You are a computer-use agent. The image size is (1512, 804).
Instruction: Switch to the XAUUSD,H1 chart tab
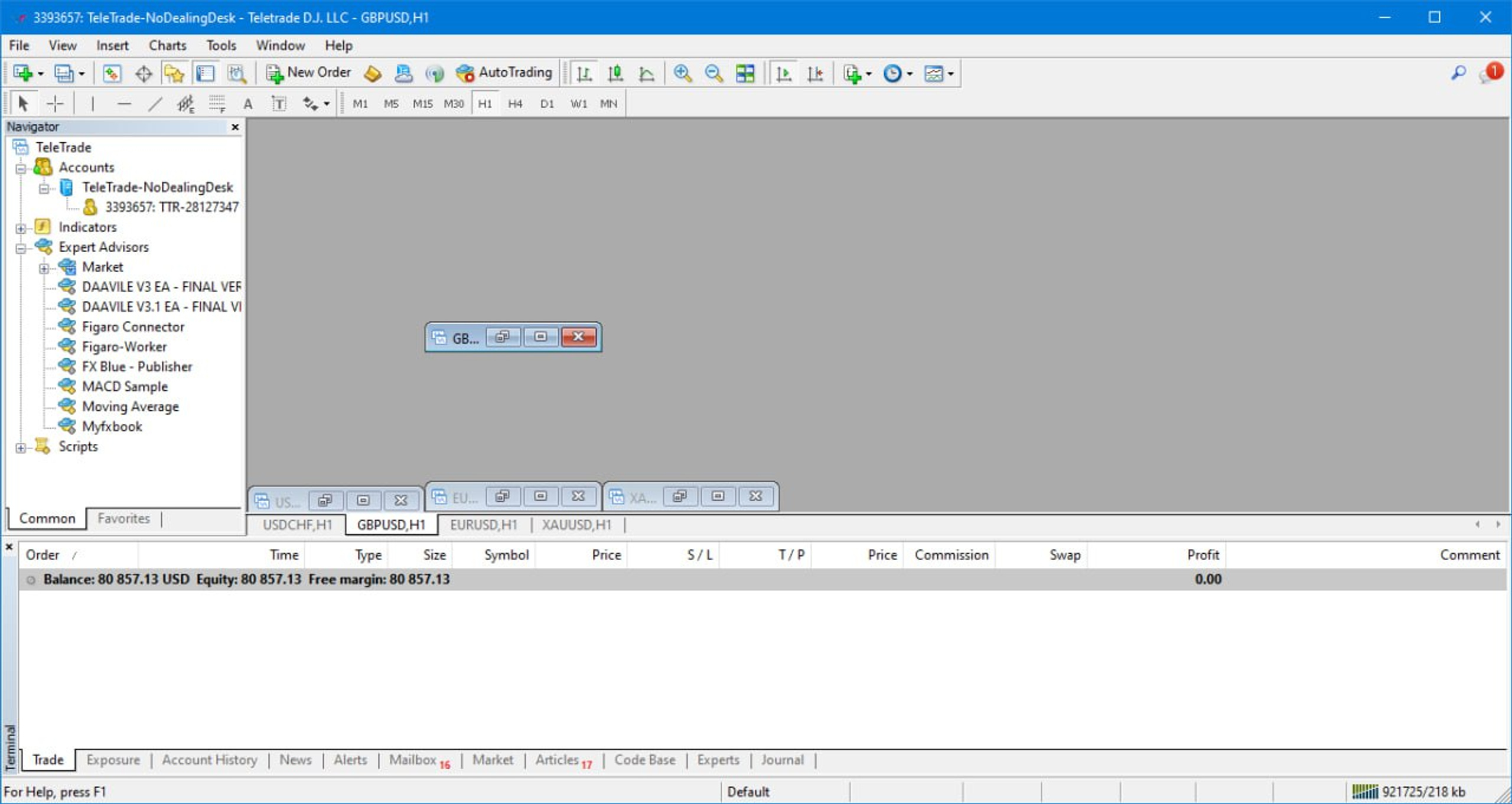click(576, 525)
